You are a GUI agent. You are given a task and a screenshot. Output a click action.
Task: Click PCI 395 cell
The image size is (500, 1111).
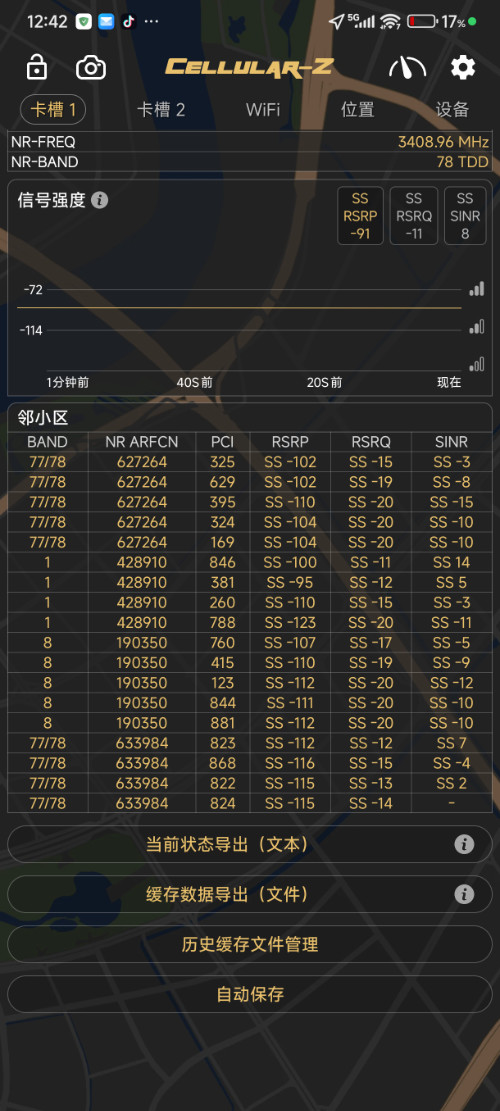222,502
